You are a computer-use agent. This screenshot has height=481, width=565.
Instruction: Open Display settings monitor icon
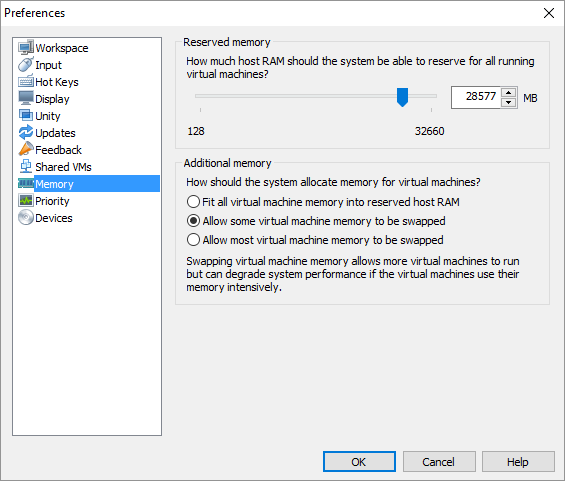coord(26,98)
